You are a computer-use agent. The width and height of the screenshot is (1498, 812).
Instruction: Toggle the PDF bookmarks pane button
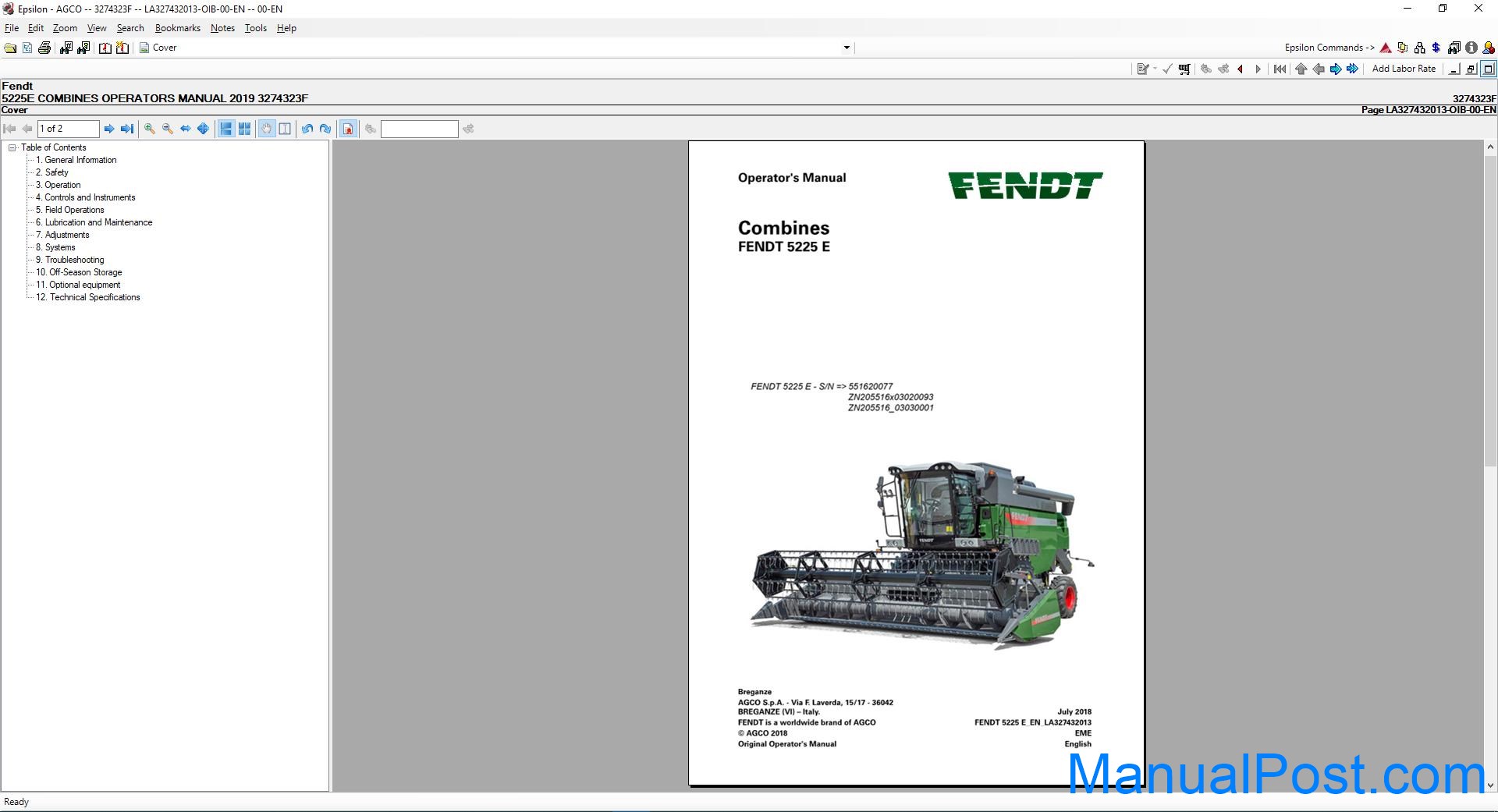tap(349, 129)
